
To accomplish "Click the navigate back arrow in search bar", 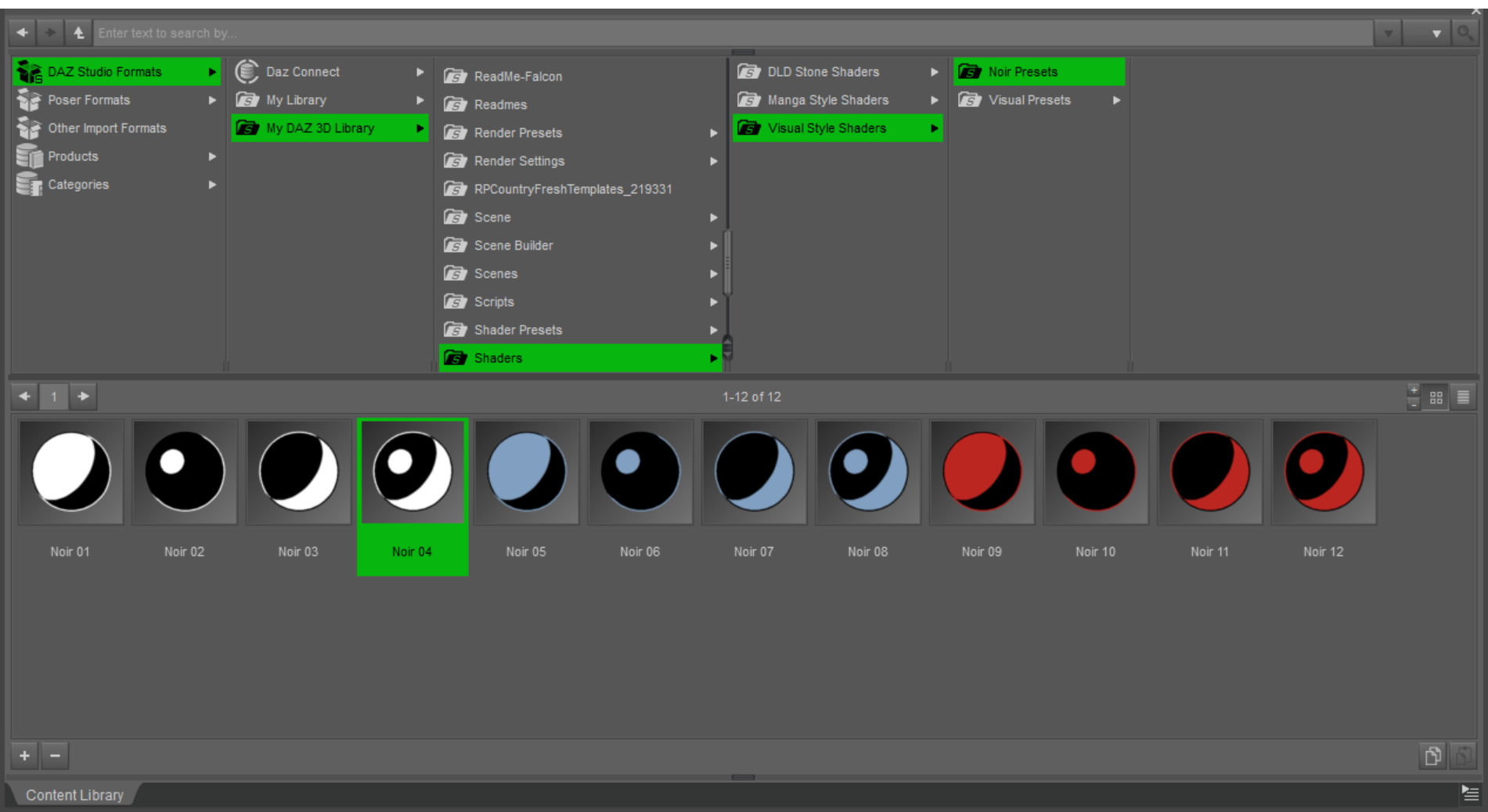I will (x=22, y=33).
